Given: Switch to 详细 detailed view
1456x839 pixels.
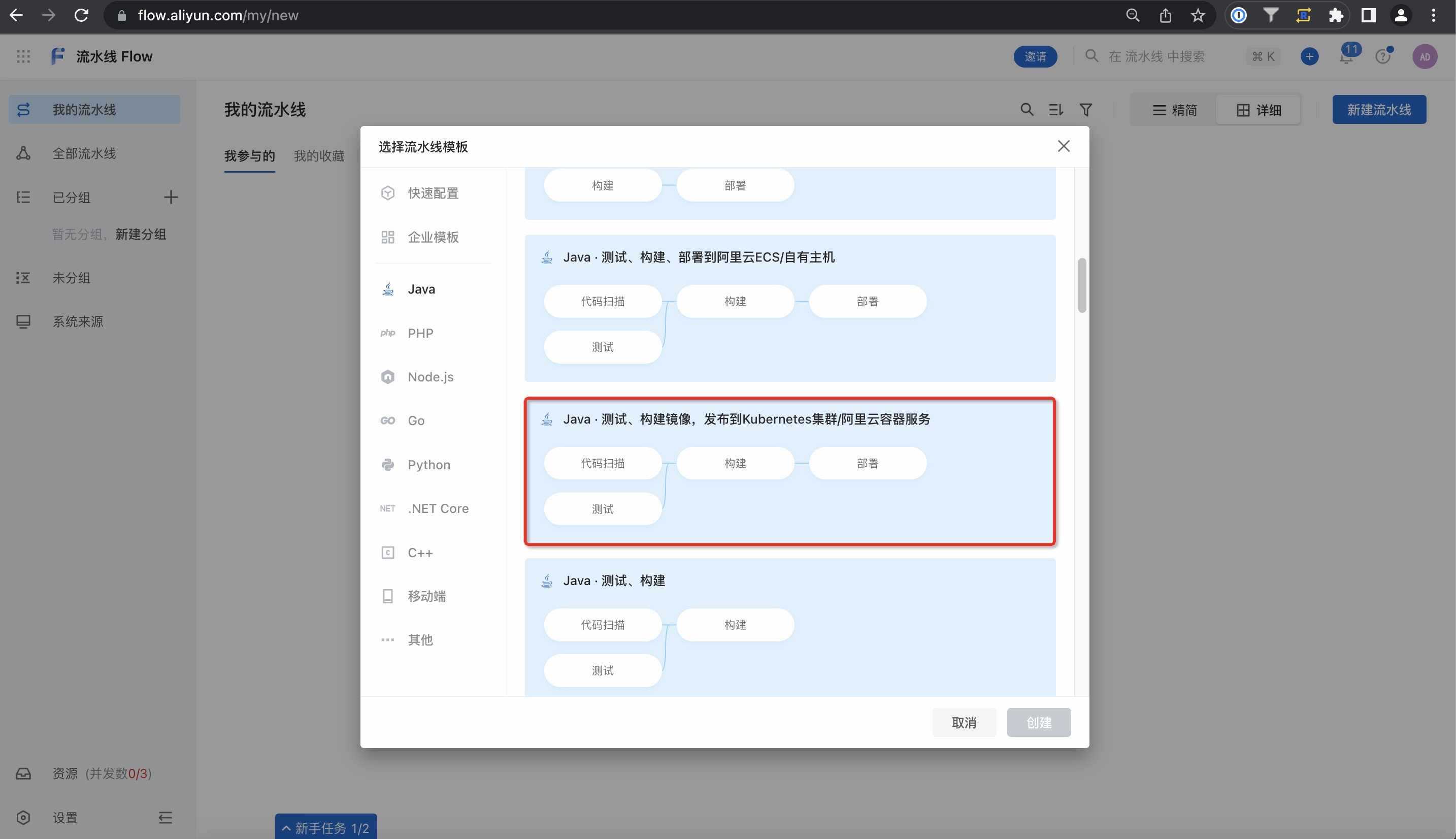Looking at the screenshot, I should [1259, 110].
